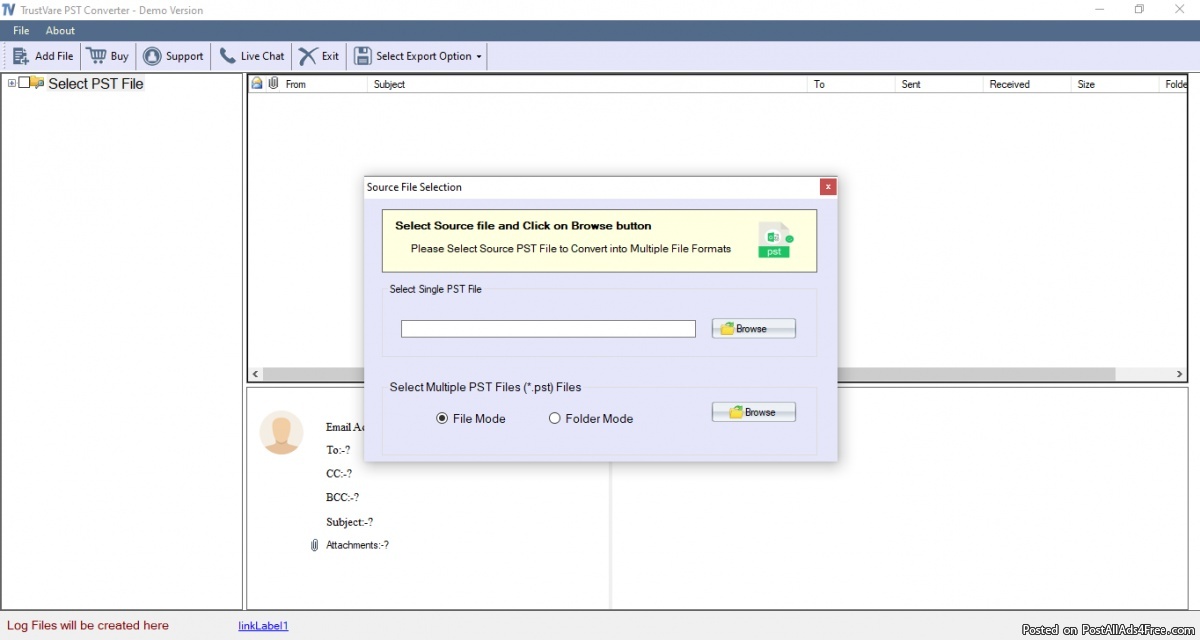Viewport: 1200px width, 640px height.
Task: Click Browse for multiple PST files
Action: (x=754, y=412)
